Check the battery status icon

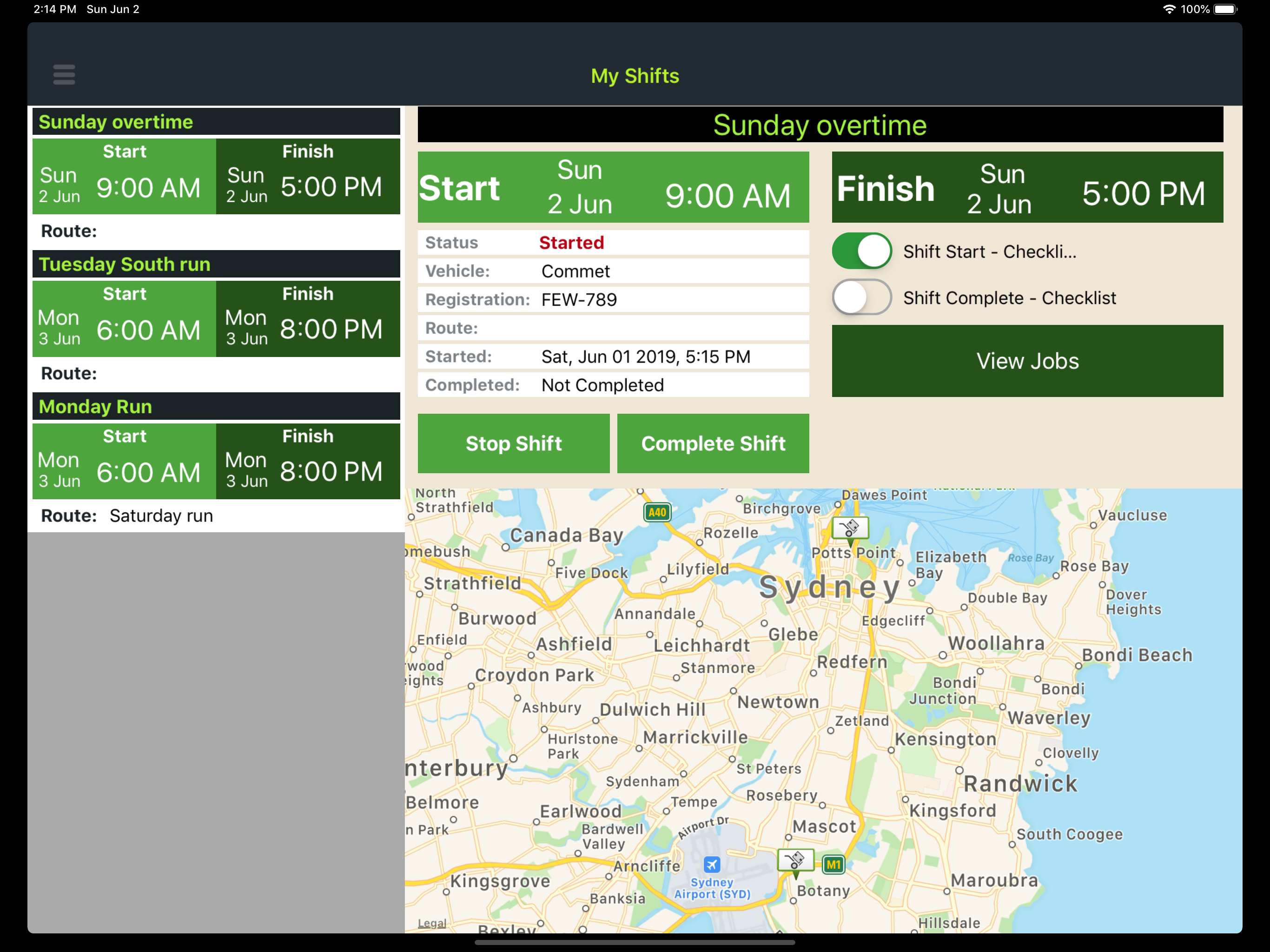1226,9
